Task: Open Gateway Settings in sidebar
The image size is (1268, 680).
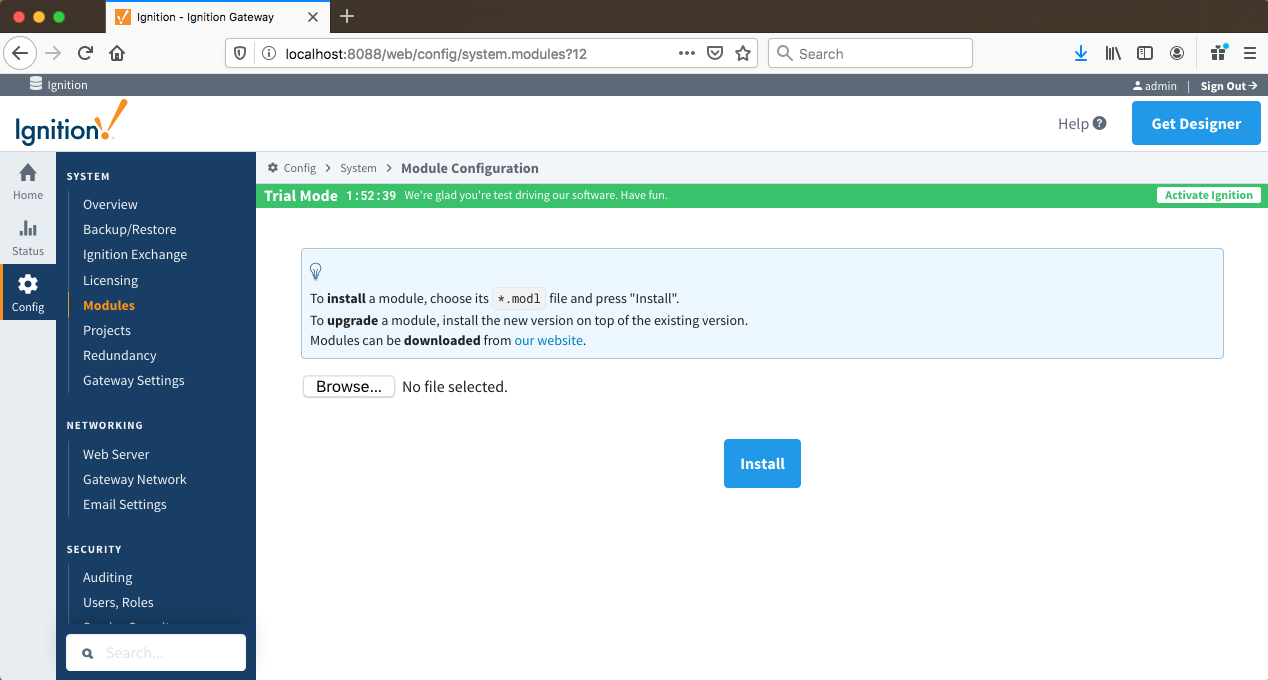Action: click(x=134, y=380)
